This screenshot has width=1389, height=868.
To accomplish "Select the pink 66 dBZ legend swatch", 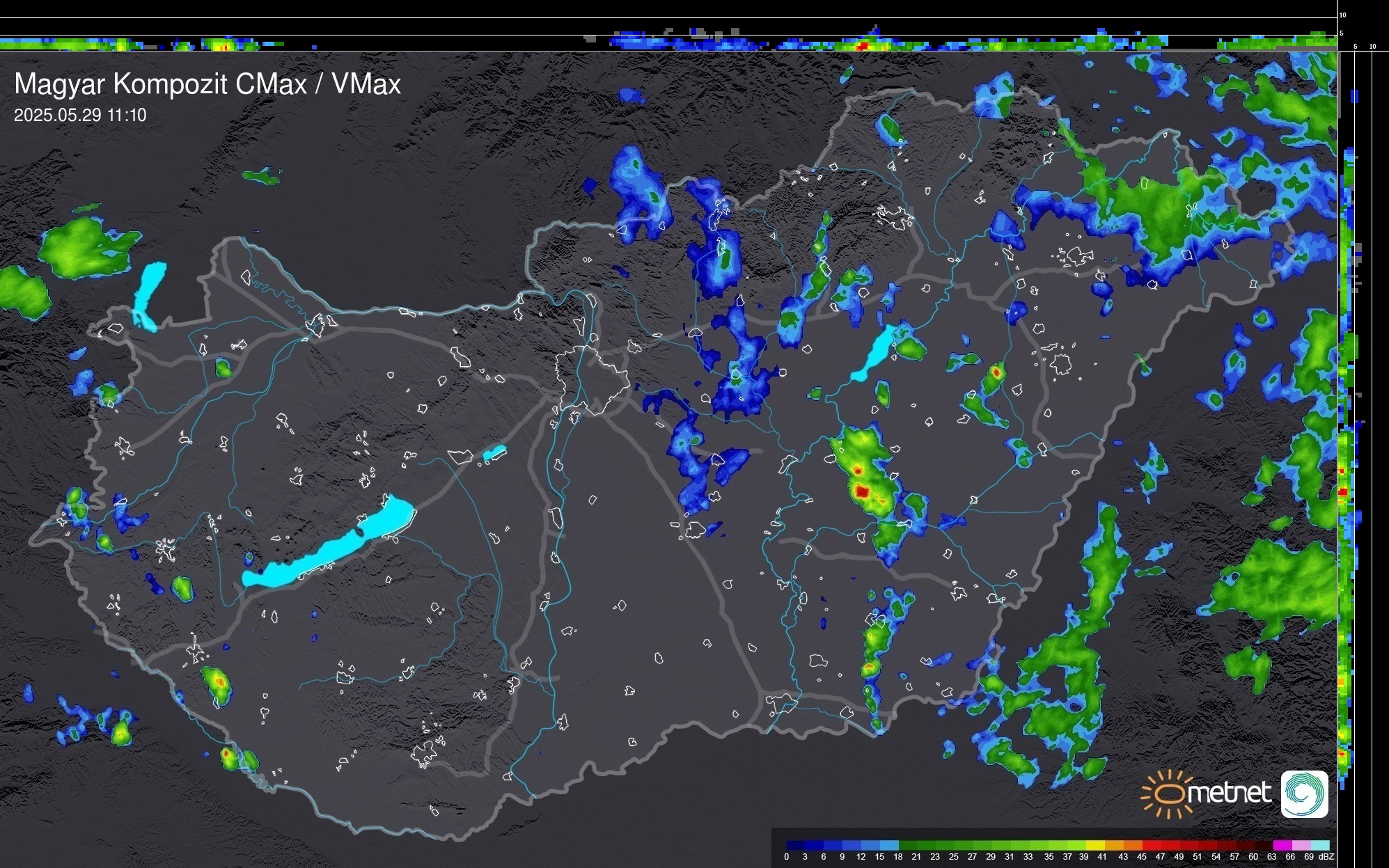I will 1301,845.
